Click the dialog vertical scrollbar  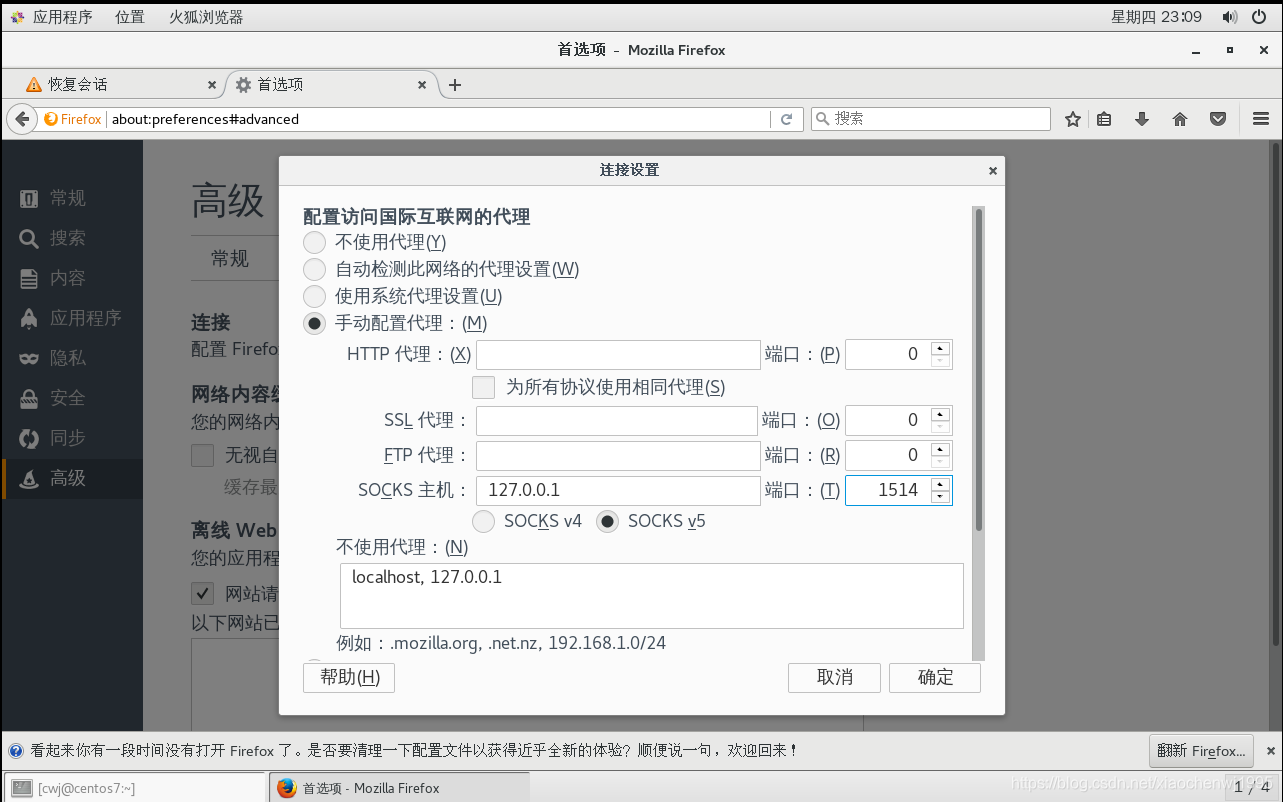(x=978, y=370)
